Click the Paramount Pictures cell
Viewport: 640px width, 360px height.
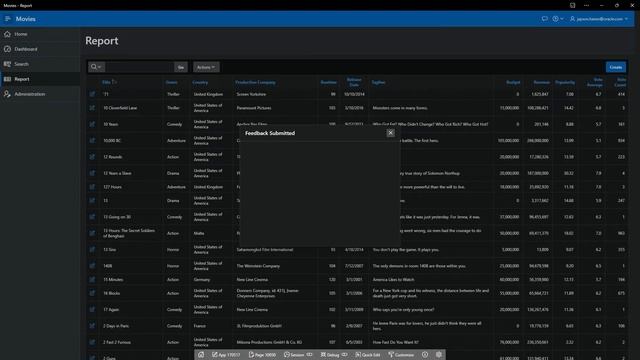254,108
